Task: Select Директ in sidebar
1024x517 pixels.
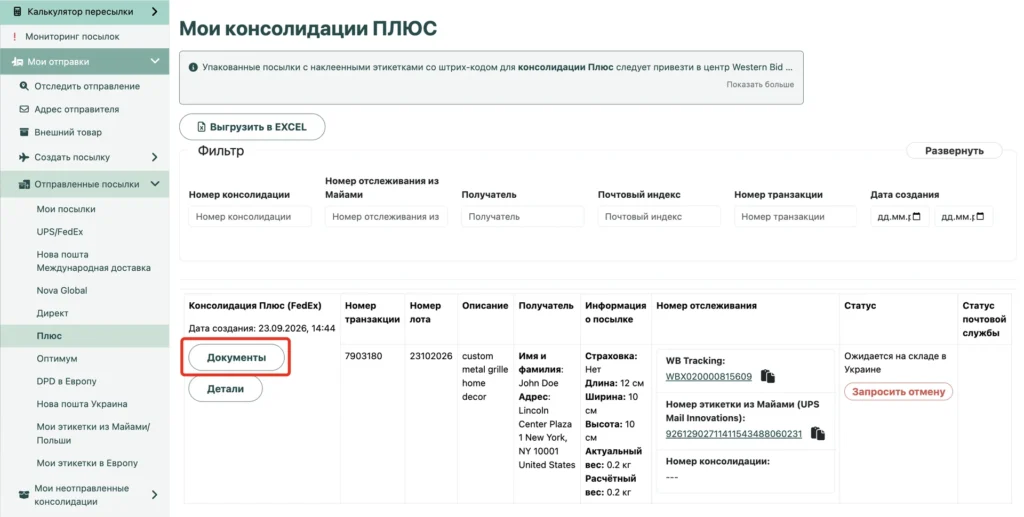Action: pyautogui.click(x=52, y=313)
